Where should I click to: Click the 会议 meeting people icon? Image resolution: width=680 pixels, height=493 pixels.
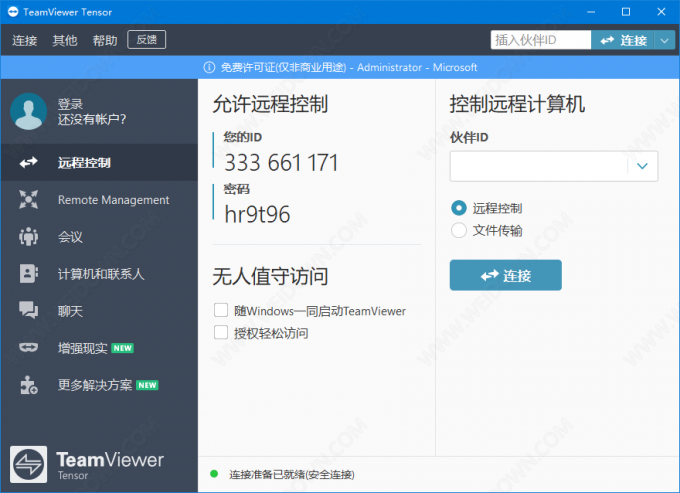point(29,237)
